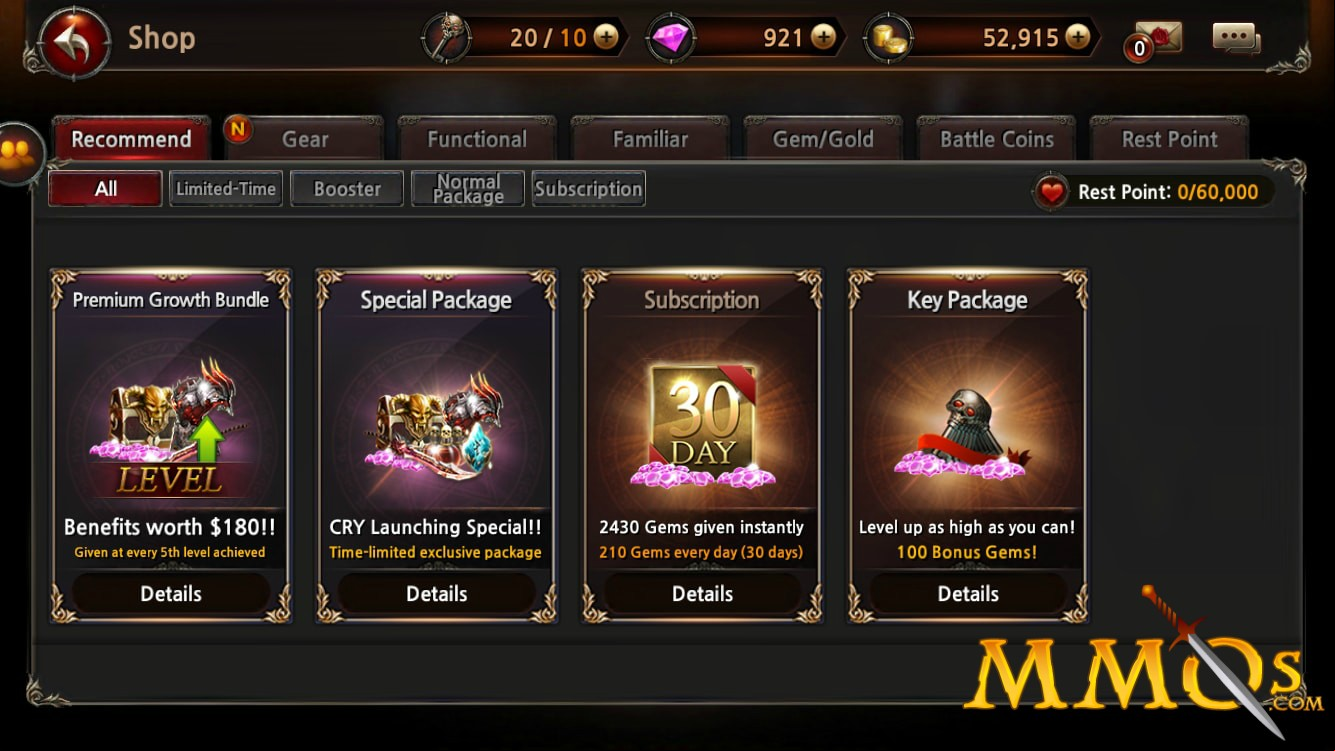Filter by Booster items
Screen dimensions: 1335x751
(x=347, y=188)
